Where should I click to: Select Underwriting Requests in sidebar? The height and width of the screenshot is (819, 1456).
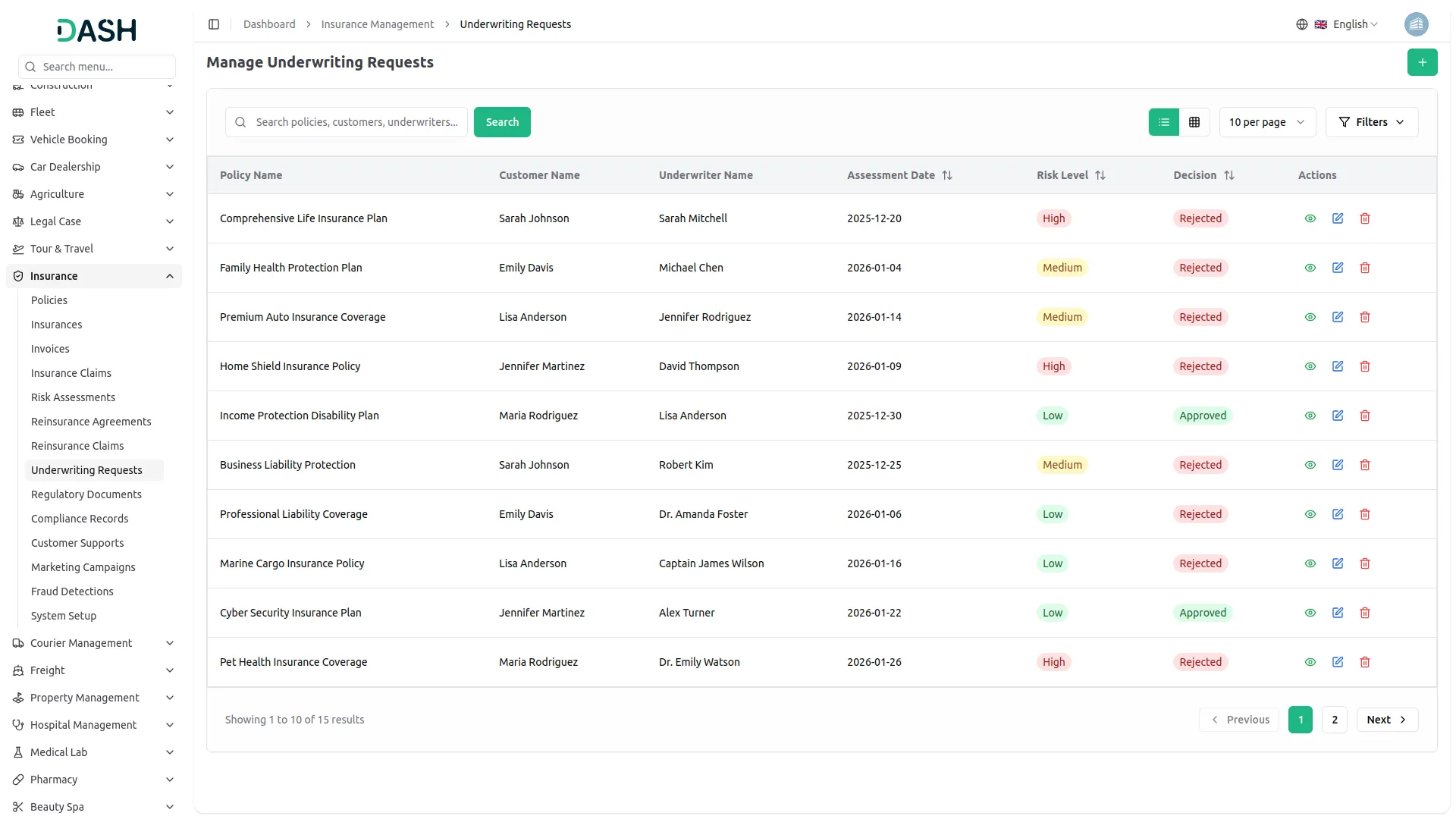pos(87,469)
